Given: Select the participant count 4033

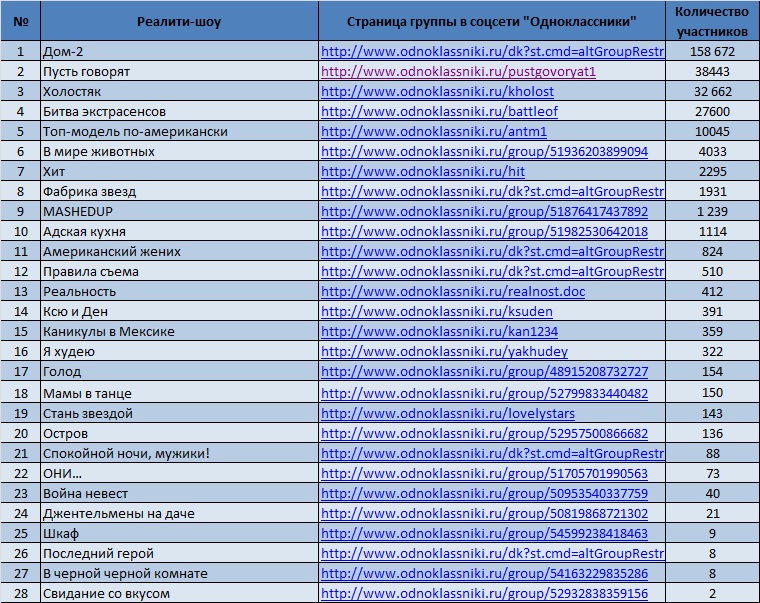Looking at the screenshot, I should (x=712, y=152).
